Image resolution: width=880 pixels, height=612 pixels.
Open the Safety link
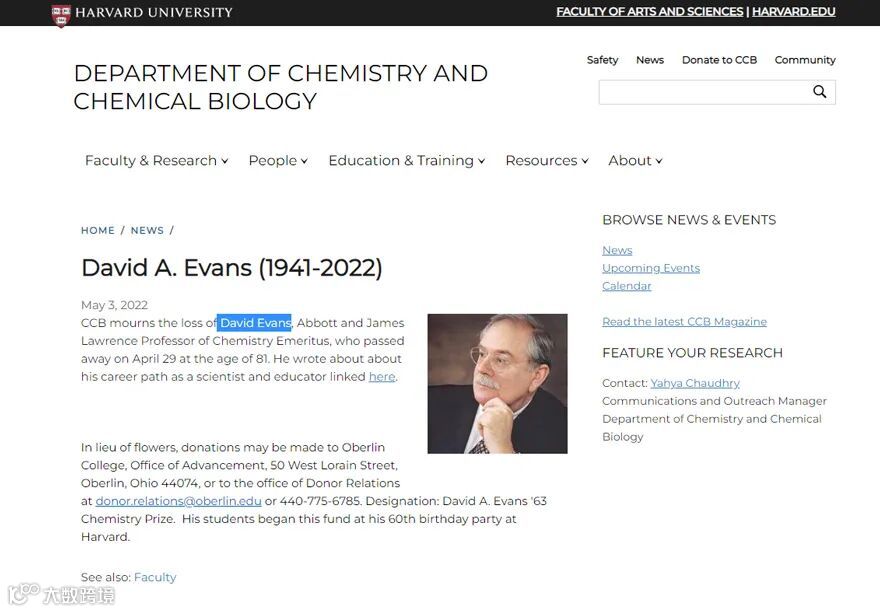602,60
